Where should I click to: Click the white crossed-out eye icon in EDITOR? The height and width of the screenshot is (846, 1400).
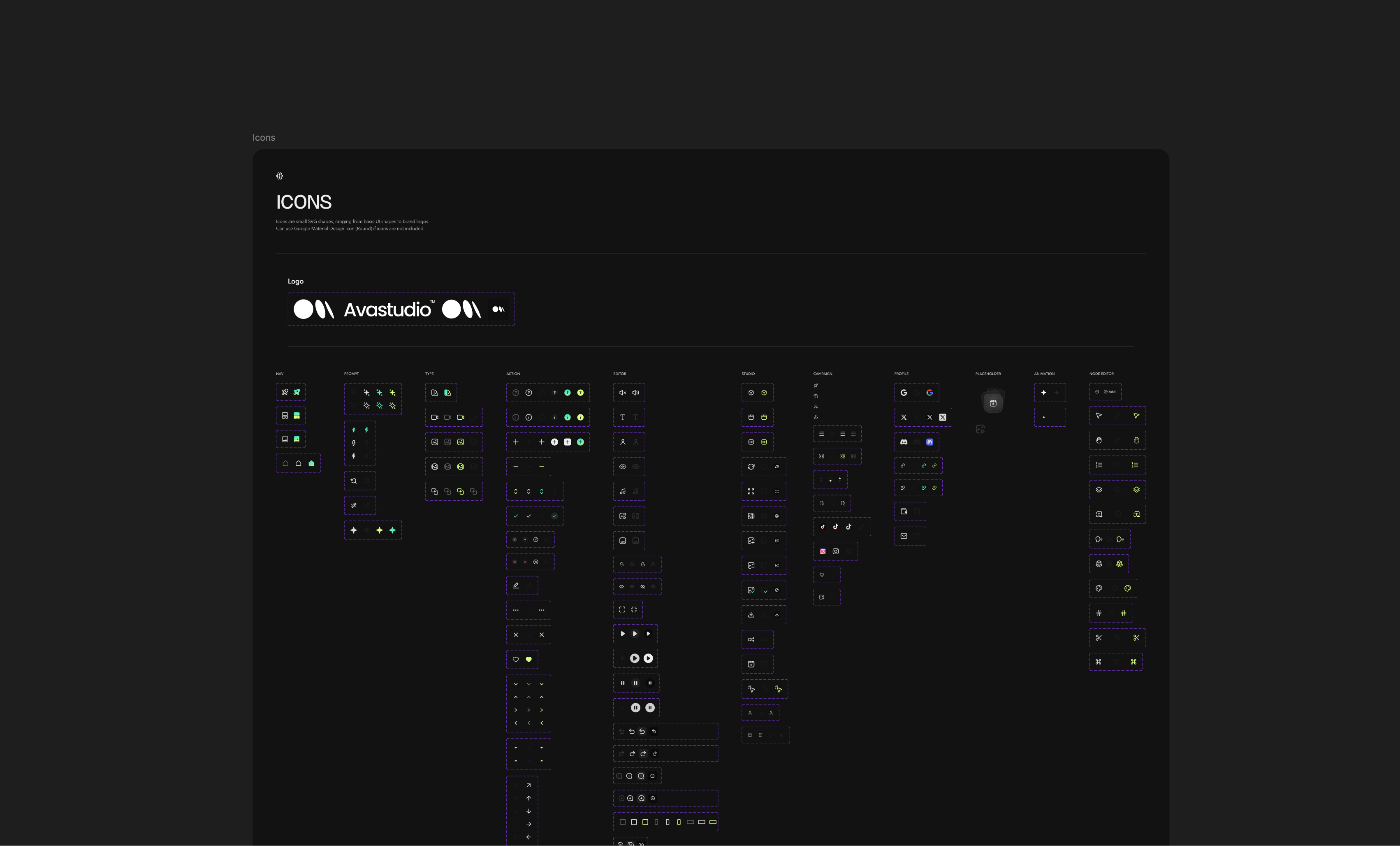(642, 586)
